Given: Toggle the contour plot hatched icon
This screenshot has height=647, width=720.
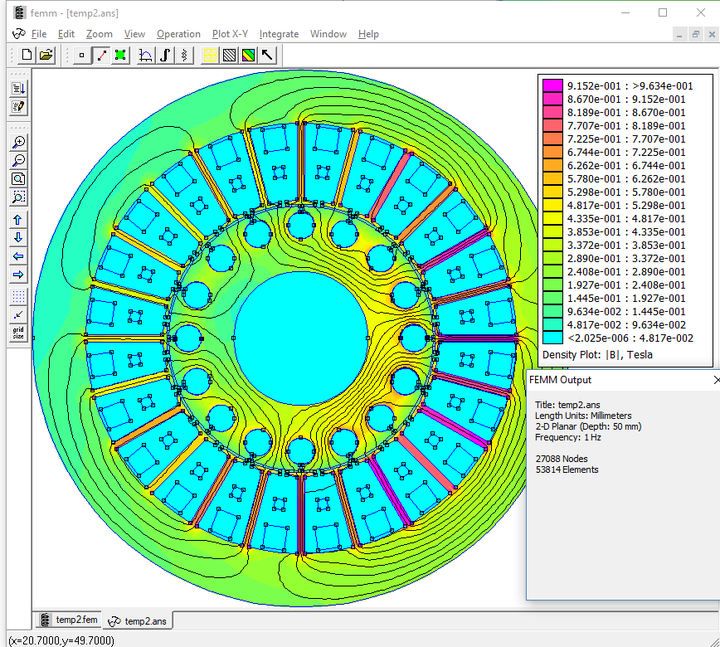Looking at the screenshot, I should (229, 55).
